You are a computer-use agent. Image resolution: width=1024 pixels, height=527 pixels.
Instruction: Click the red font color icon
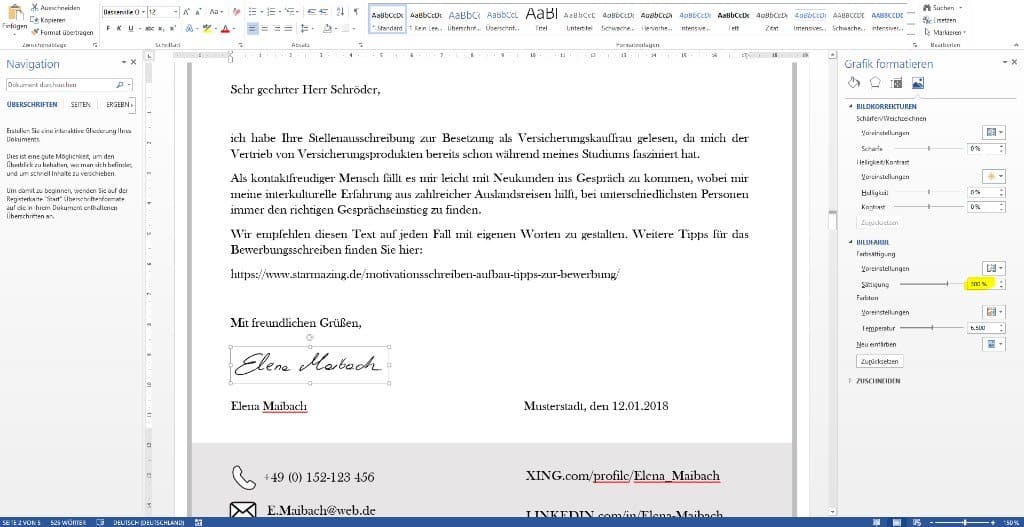click(225, 29)
